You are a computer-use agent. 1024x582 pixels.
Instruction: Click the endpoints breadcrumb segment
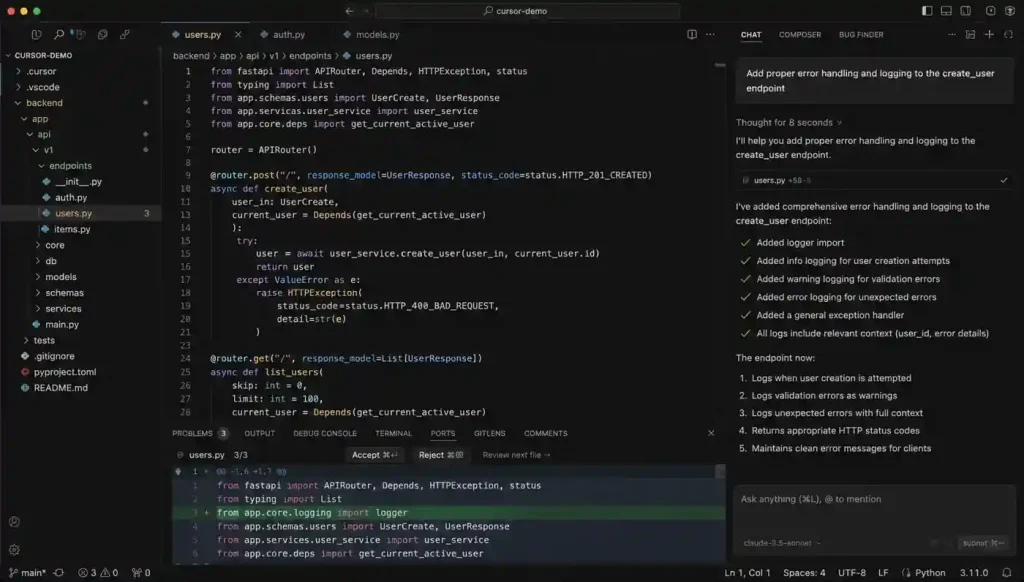point(310,56)
